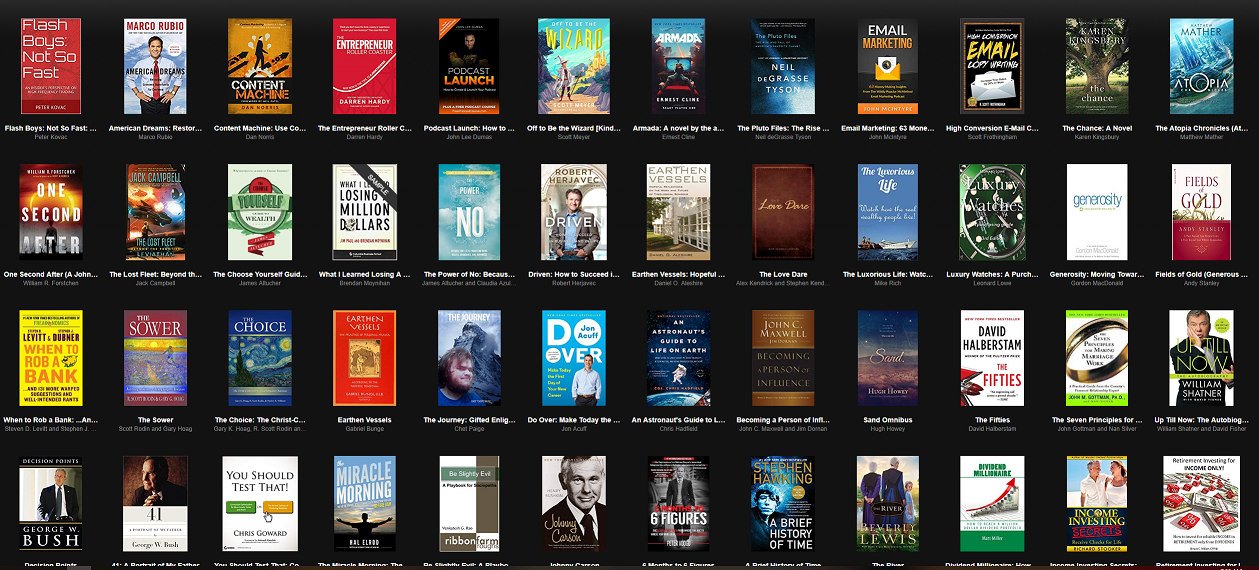Open Retirement Investing for Income Only cover
Image resolution: width=1259 pixels, height=570 pixels.
(1201, 504)
